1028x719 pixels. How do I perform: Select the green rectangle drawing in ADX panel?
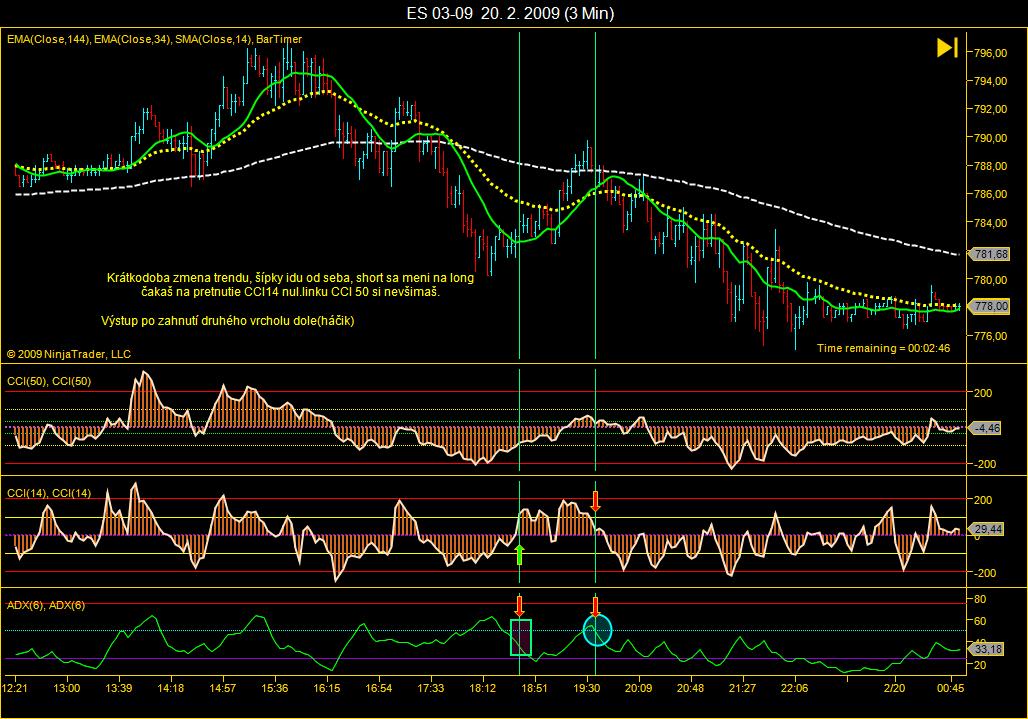(x=521, y=637)
